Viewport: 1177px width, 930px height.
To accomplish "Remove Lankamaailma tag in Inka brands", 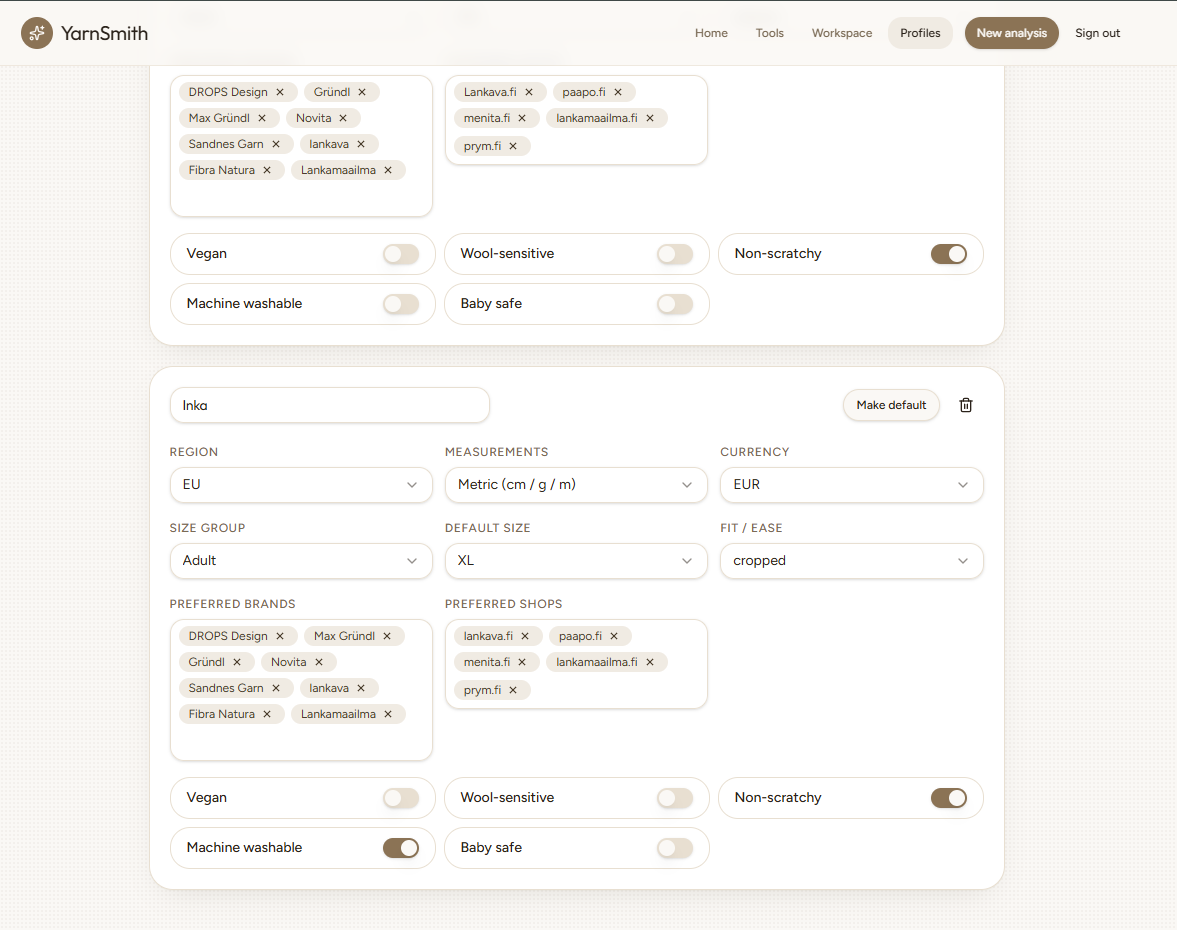I will (388, 715).
